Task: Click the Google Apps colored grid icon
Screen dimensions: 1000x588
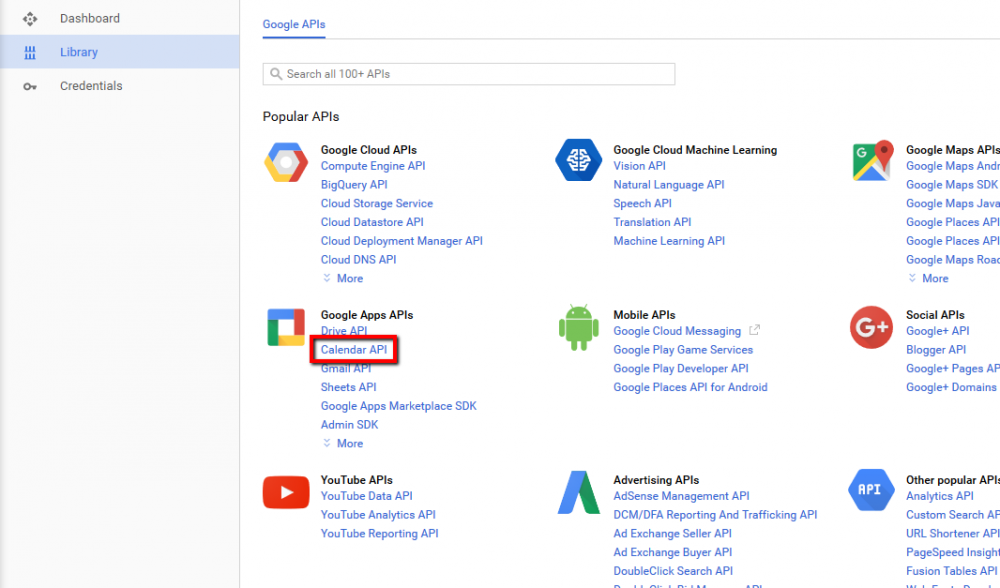Action: point(286,326)
